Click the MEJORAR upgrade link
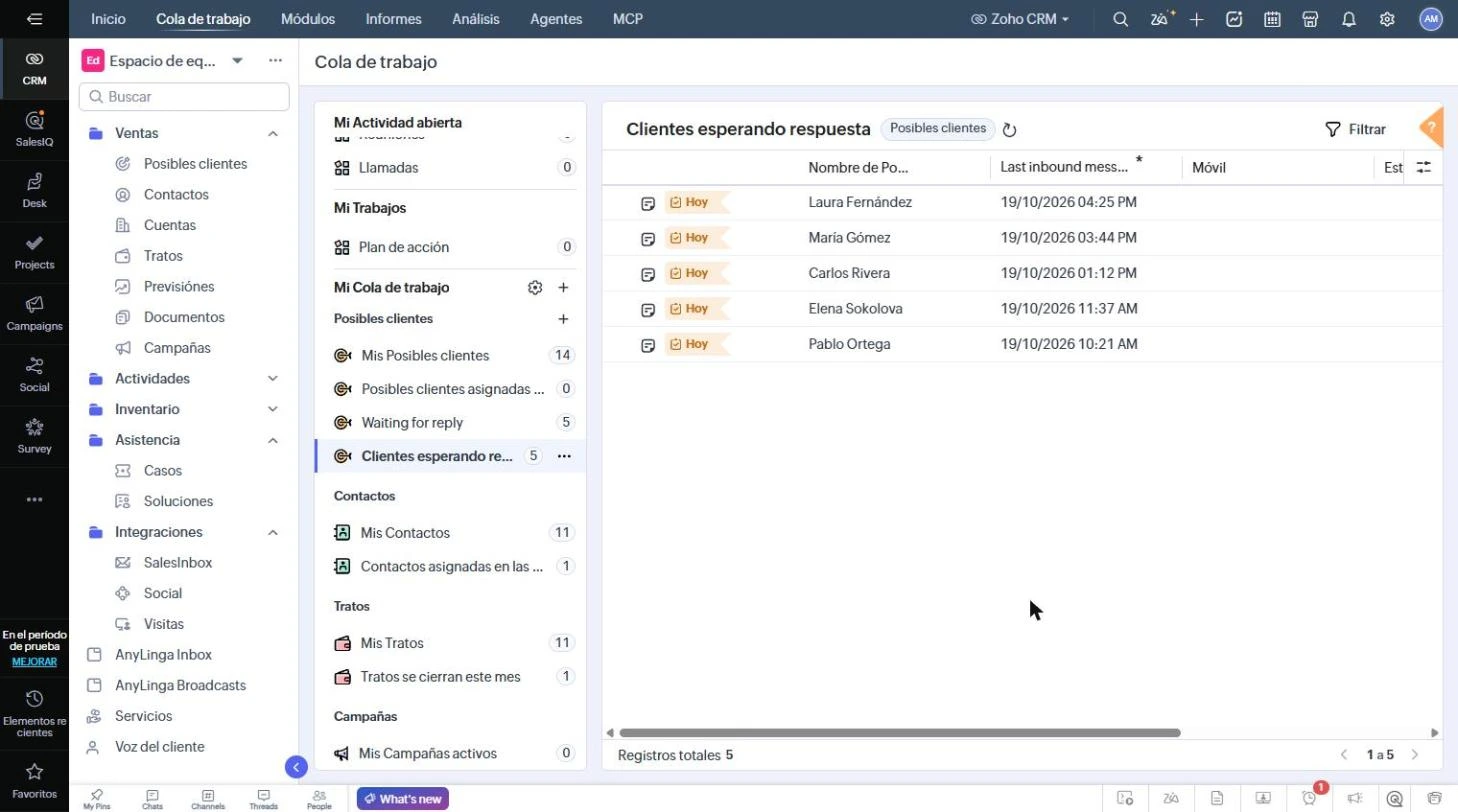 click(x=34, y=662)
